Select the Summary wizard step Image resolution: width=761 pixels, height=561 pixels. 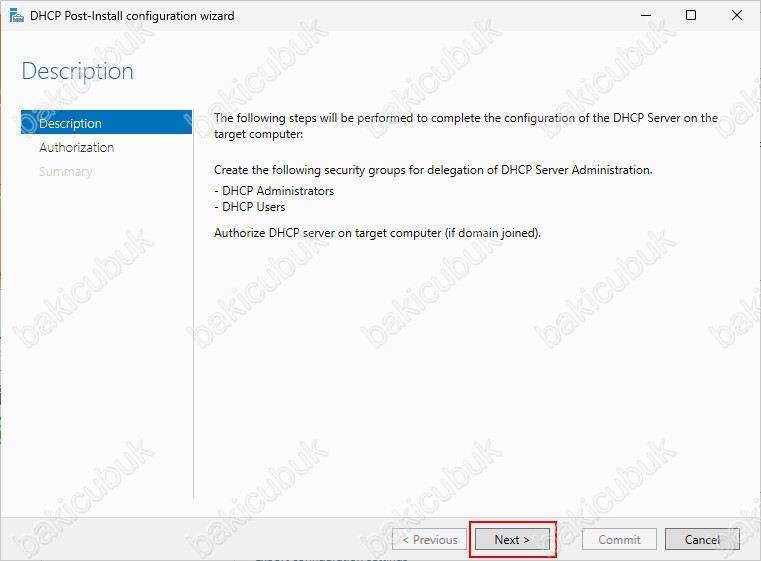coord(66,172)
